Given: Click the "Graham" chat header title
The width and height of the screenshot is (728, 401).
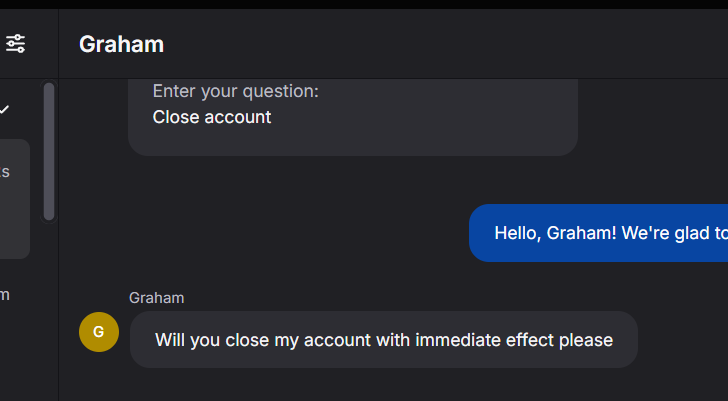Looking at the screenshot, I should point(121,45).
